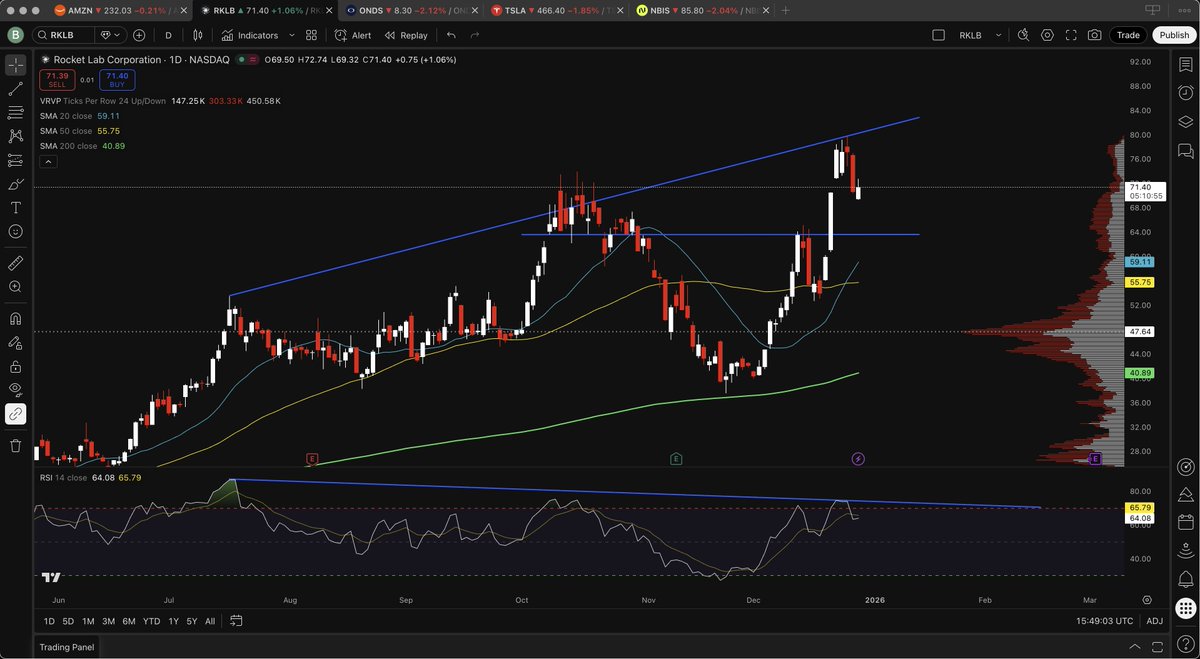Select the RKLB tab
This screenshot has width=1200, height=659.
(267, 10)
